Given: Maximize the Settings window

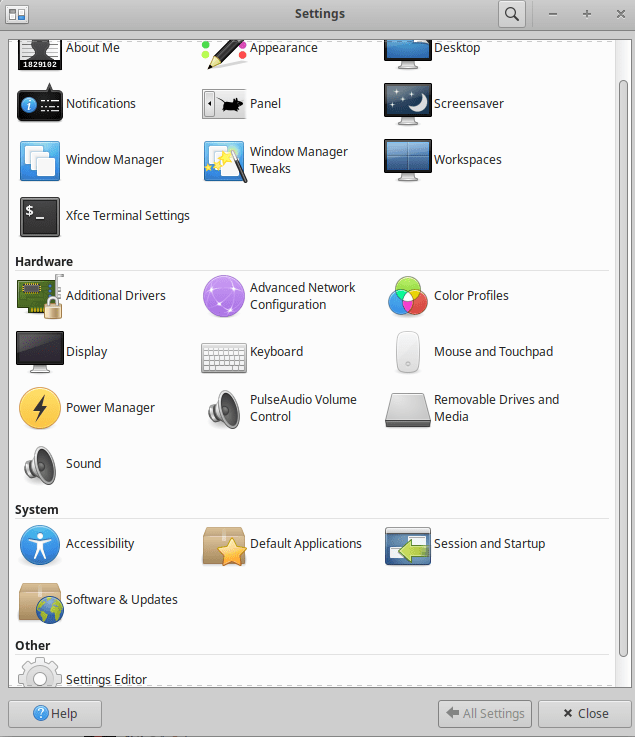Looking at the screenshot, I should [587, 15].
